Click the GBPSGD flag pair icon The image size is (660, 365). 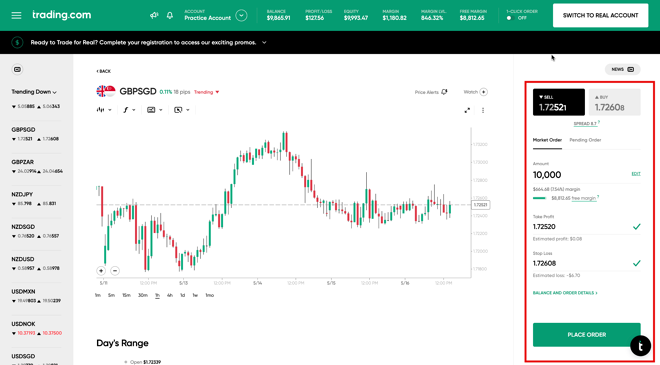(106, 91)
